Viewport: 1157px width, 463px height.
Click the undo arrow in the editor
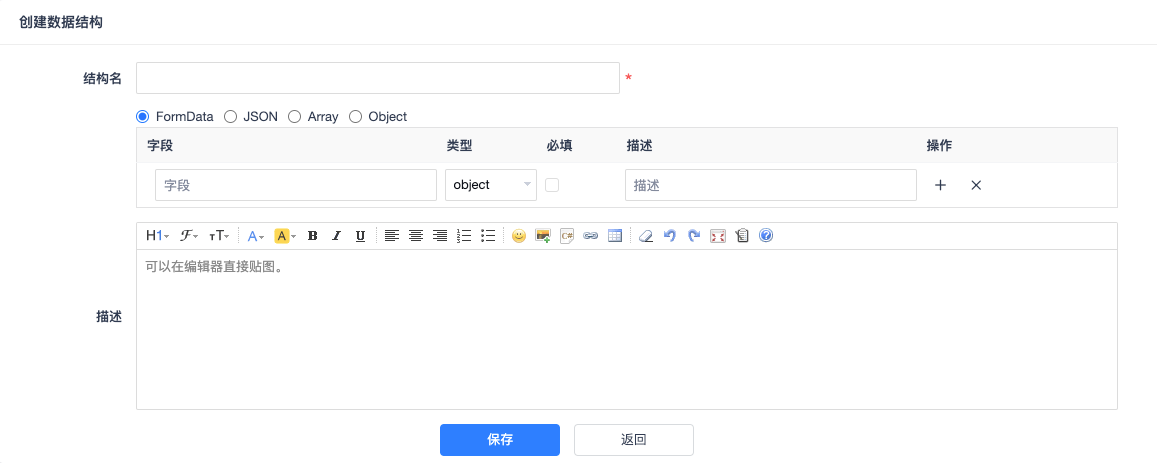pos(670,236)
